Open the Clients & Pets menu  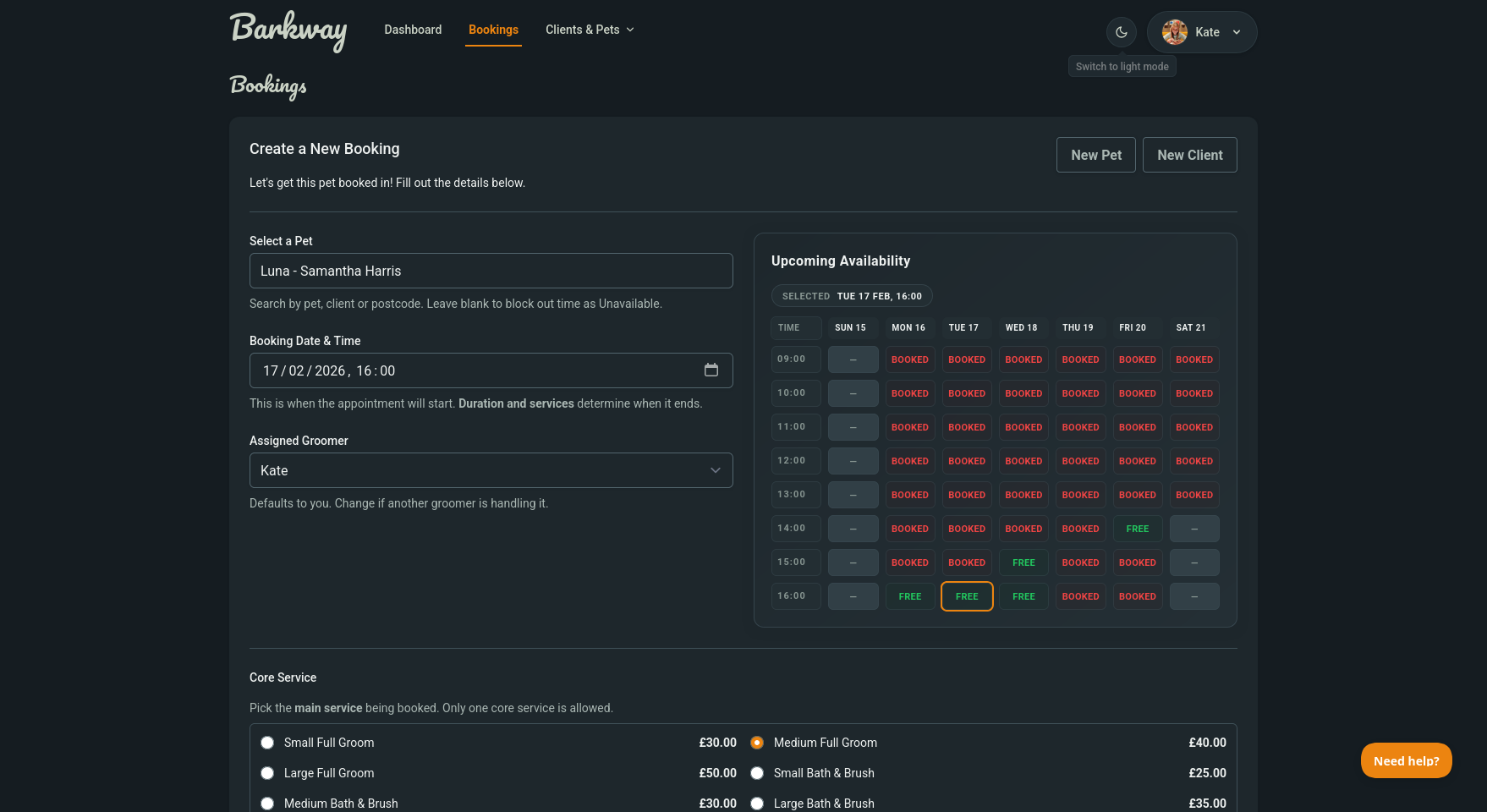pyautogui.click(x=590, y=30)
